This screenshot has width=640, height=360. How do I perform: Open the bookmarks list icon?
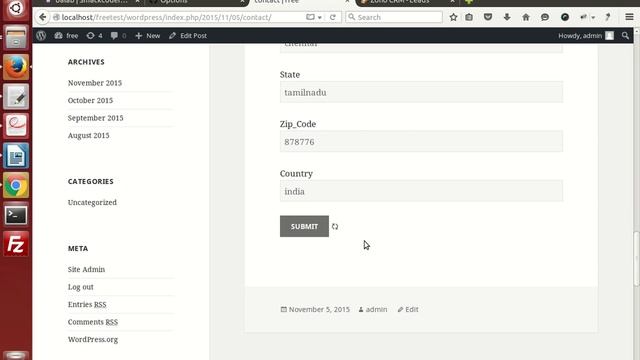coord(469,17)
